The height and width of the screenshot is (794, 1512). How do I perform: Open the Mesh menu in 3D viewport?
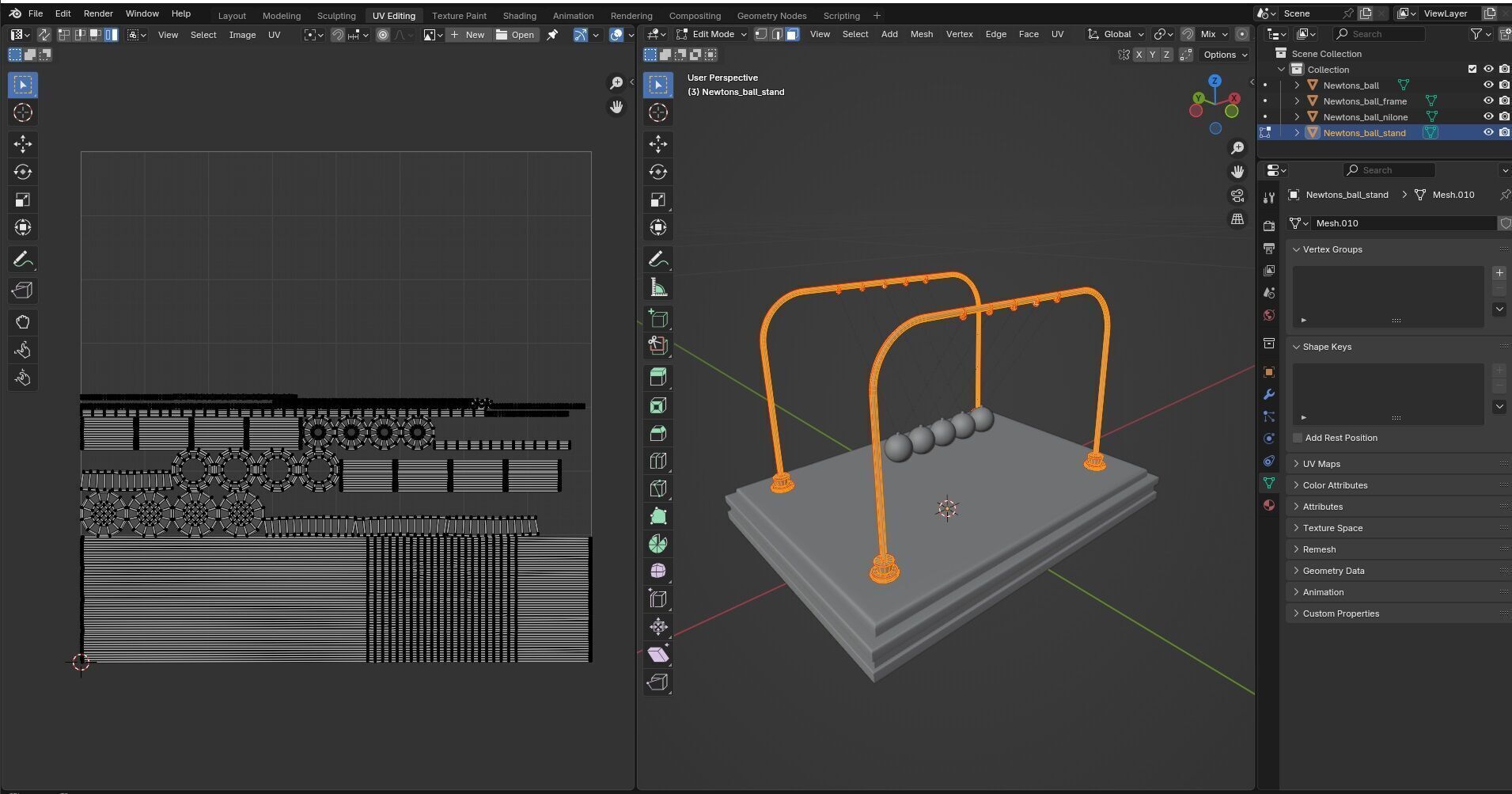click(921, 34)
